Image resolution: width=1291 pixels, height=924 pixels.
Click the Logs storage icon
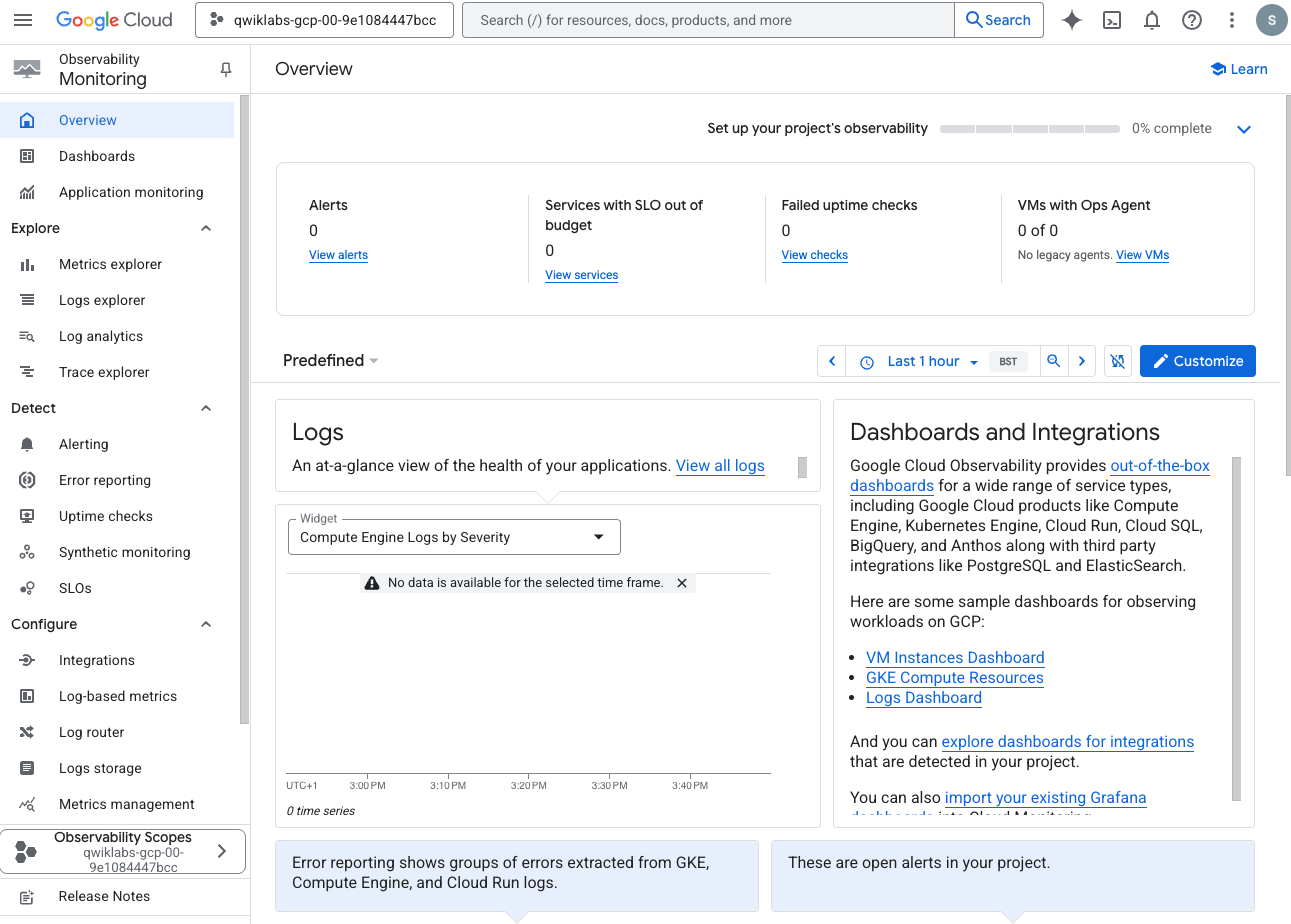(27, 768)
